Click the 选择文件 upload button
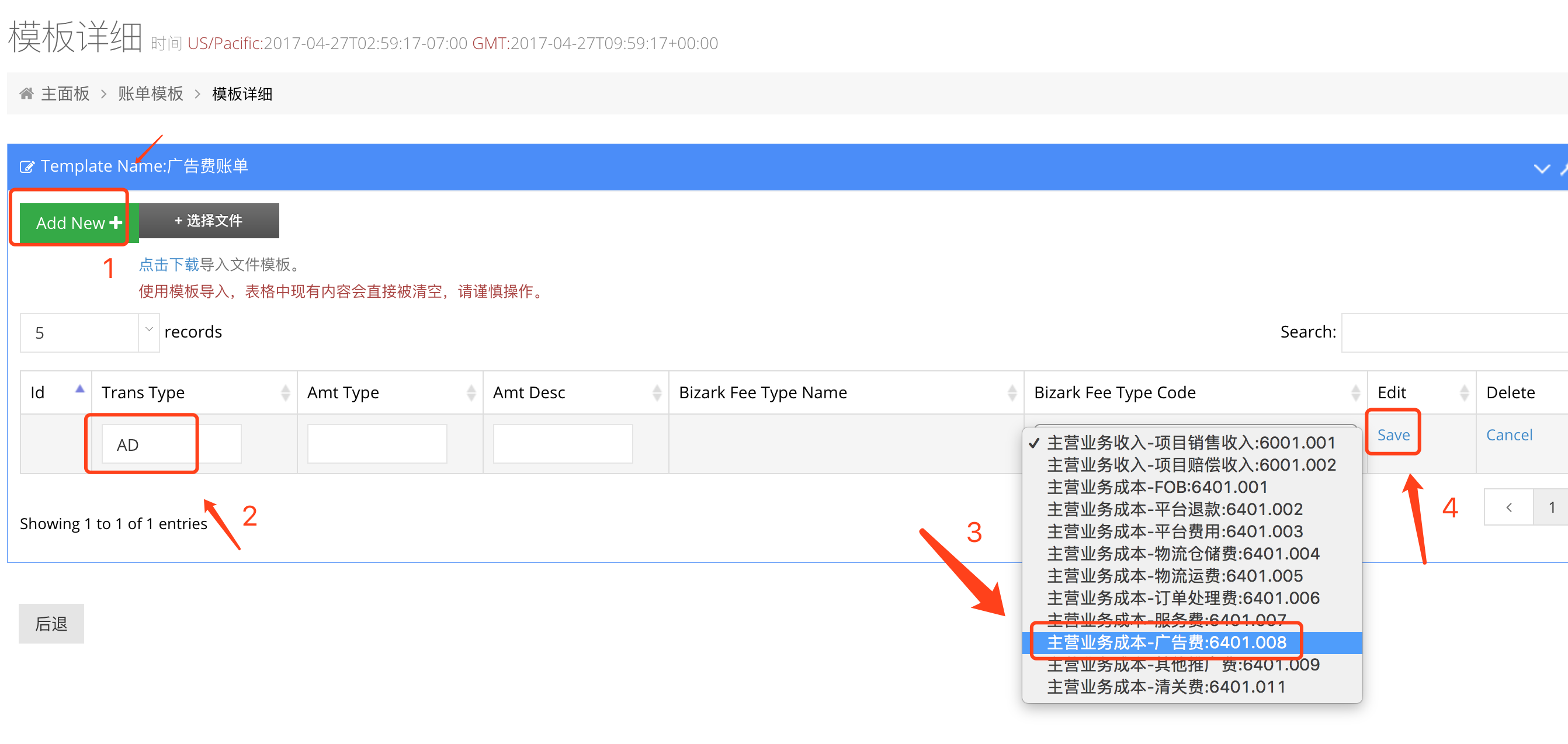This screenshot has width=1568, height=744. click(209, 220)
